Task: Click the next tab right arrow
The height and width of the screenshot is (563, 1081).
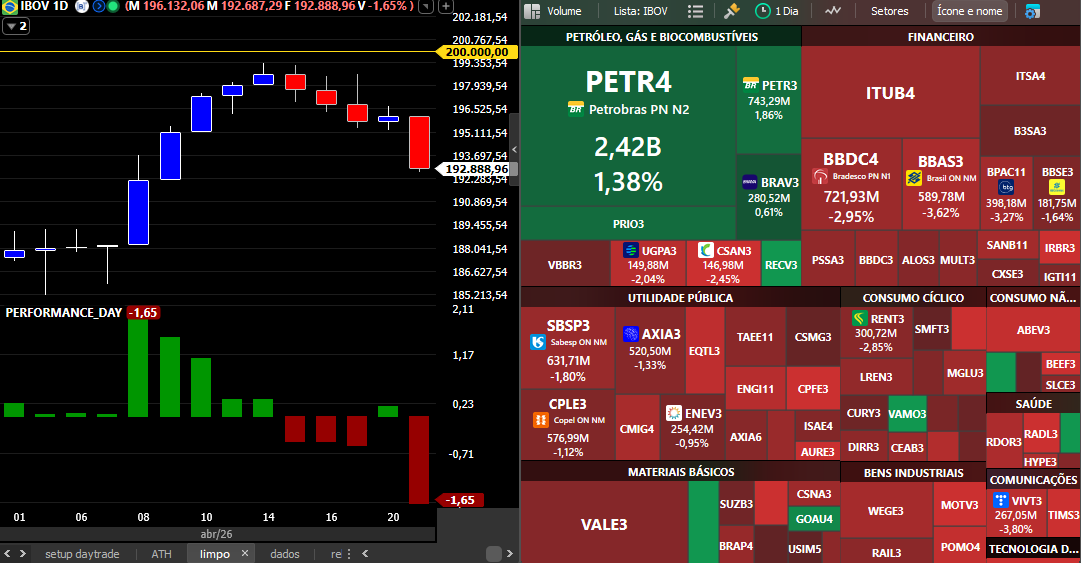Action: 23,553
